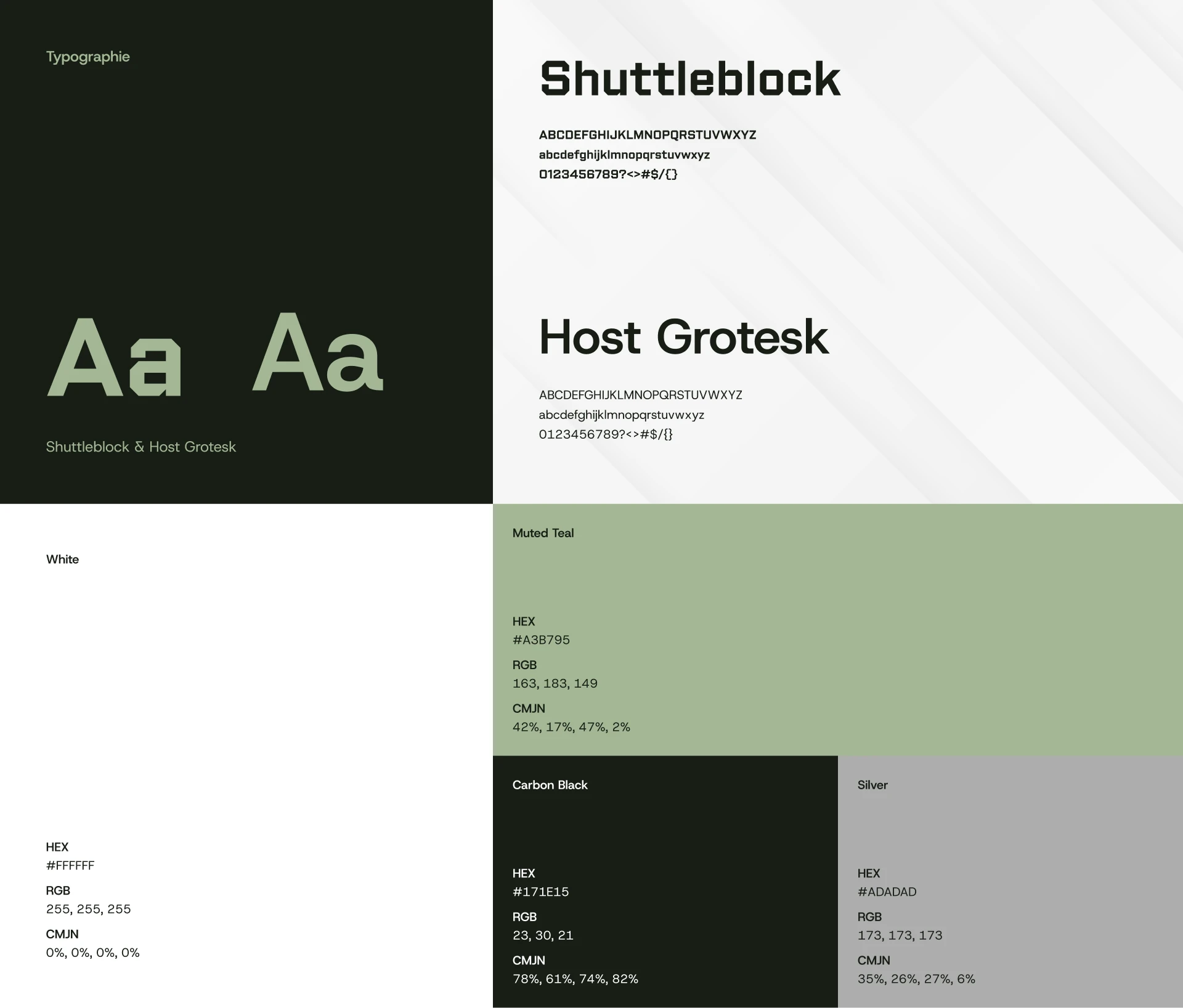Click the Shuttleblock & Host Grotesk caption
The width and height of the screenshot is (1183, 1008).
[140, 447]
